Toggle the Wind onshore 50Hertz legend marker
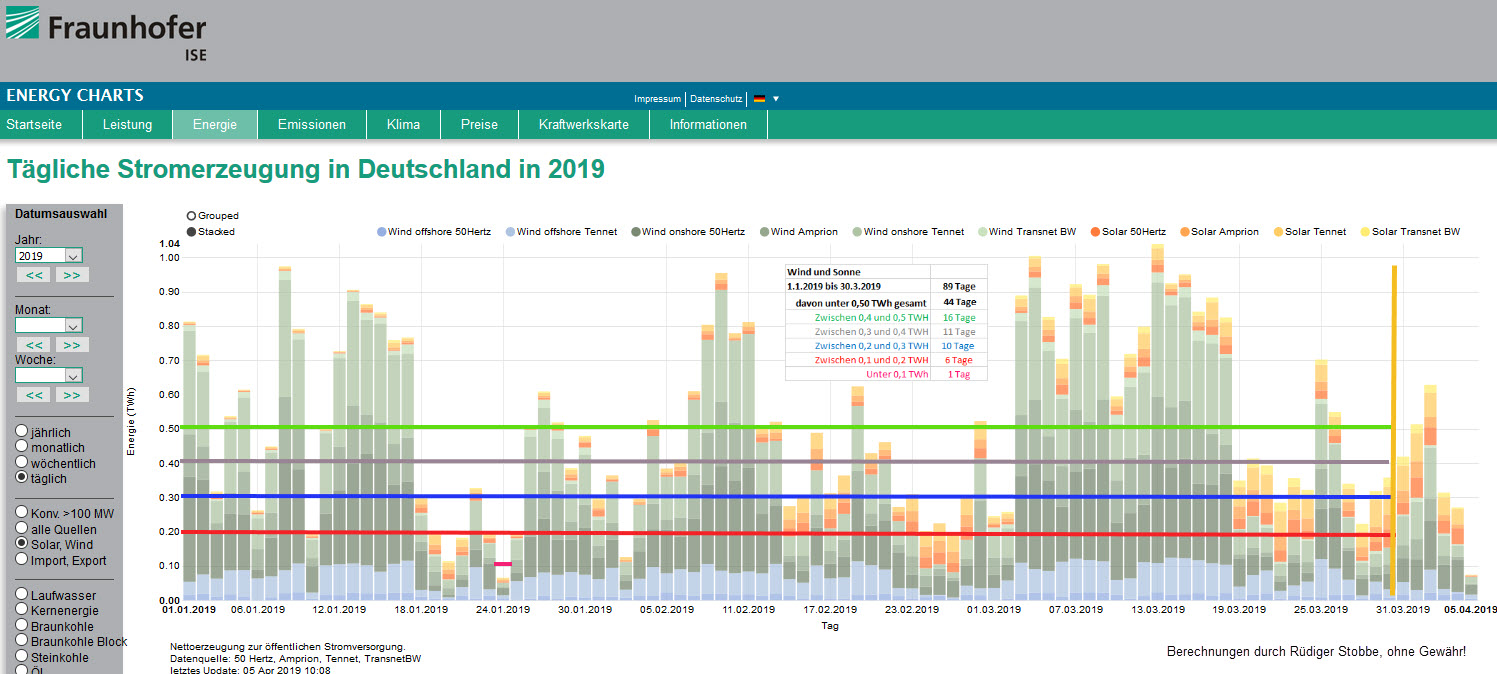The image size is (1497, 674). 635,232
